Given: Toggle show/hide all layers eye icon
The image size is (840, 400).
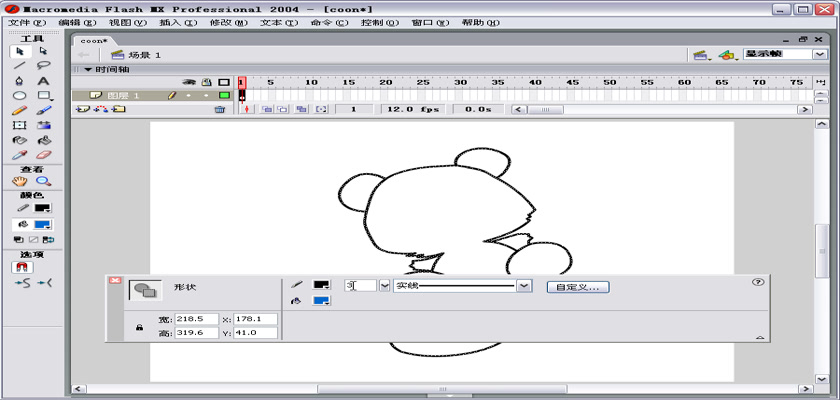Looking at the screenshot, I should click(189, 82).
